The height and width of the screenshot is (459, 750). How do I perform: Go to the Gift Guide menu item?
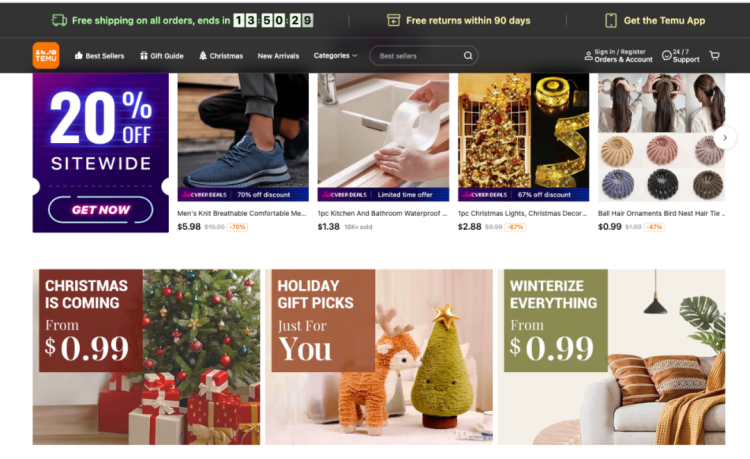(x=162, y=55)
